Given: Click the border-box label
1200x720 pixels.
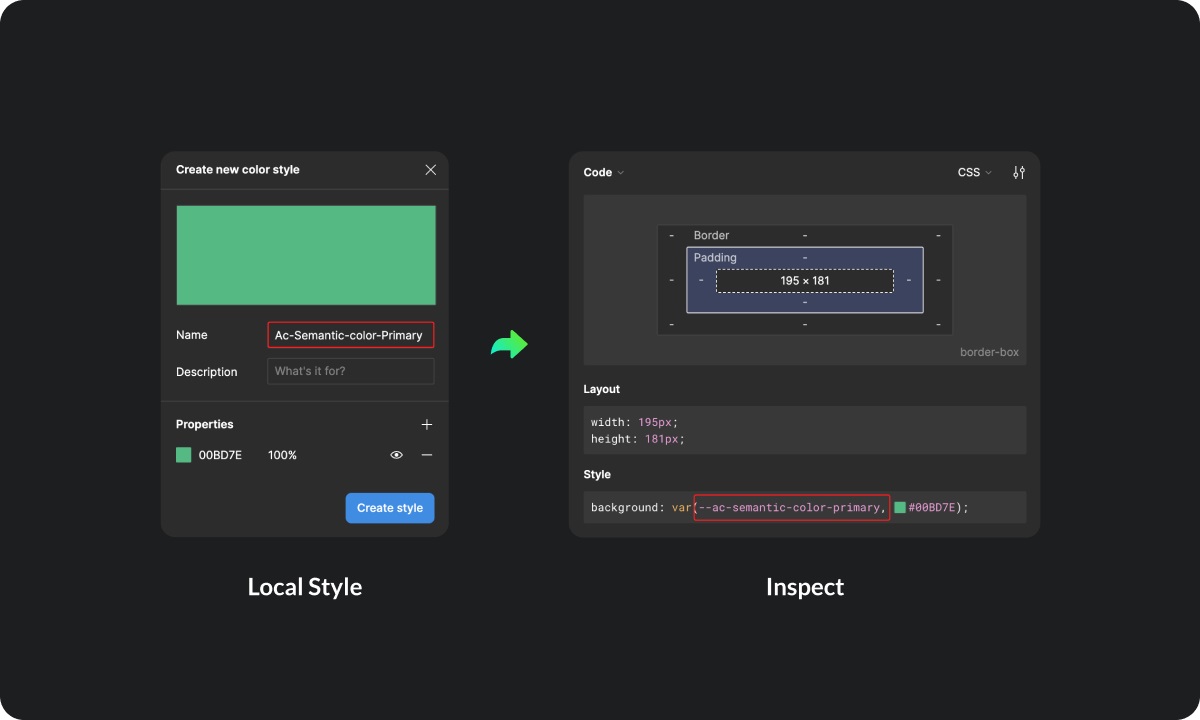Looking at the screenshot, I should tap(989, 352).
